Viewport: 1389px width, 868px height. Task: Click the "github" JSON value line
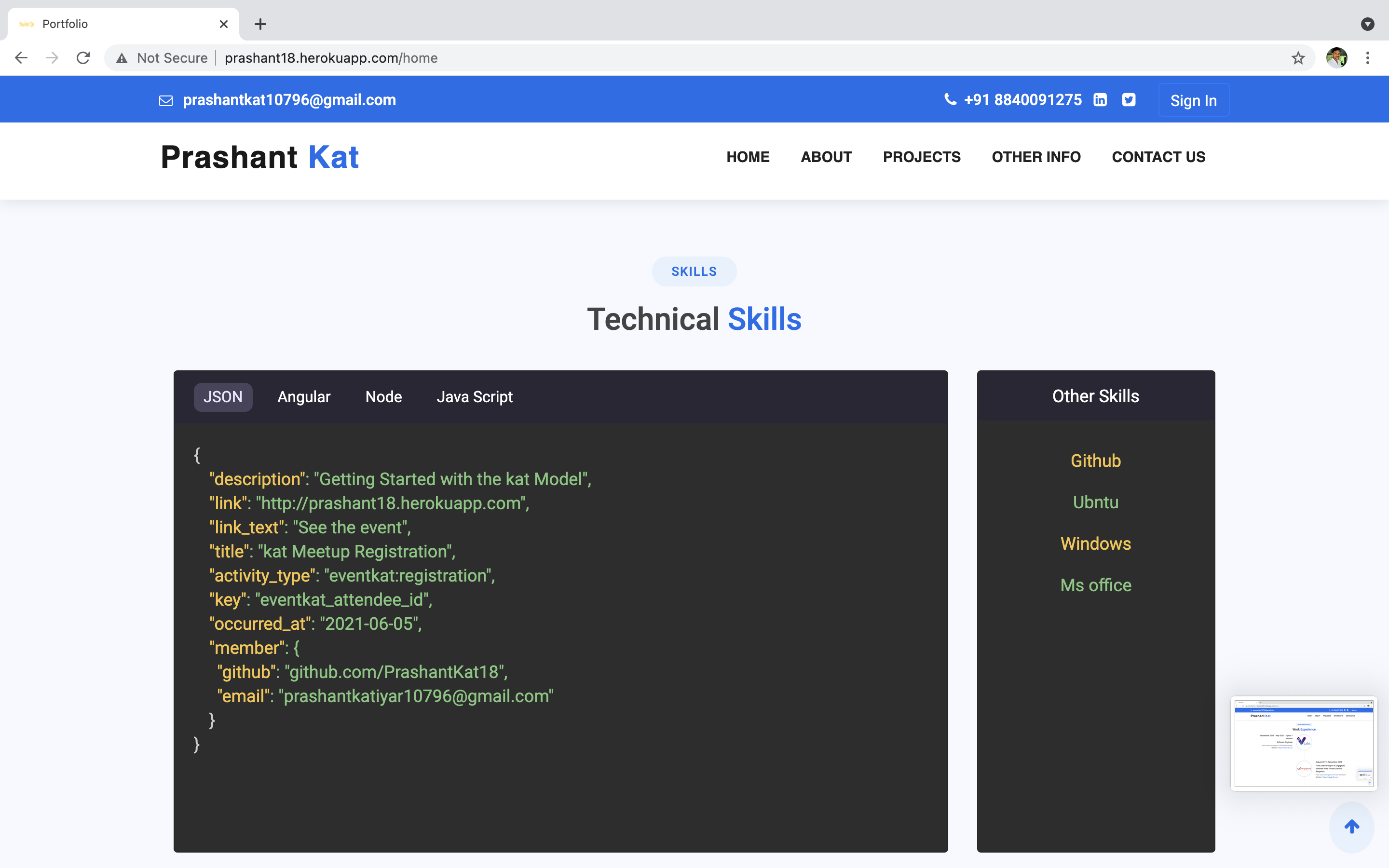362,672
